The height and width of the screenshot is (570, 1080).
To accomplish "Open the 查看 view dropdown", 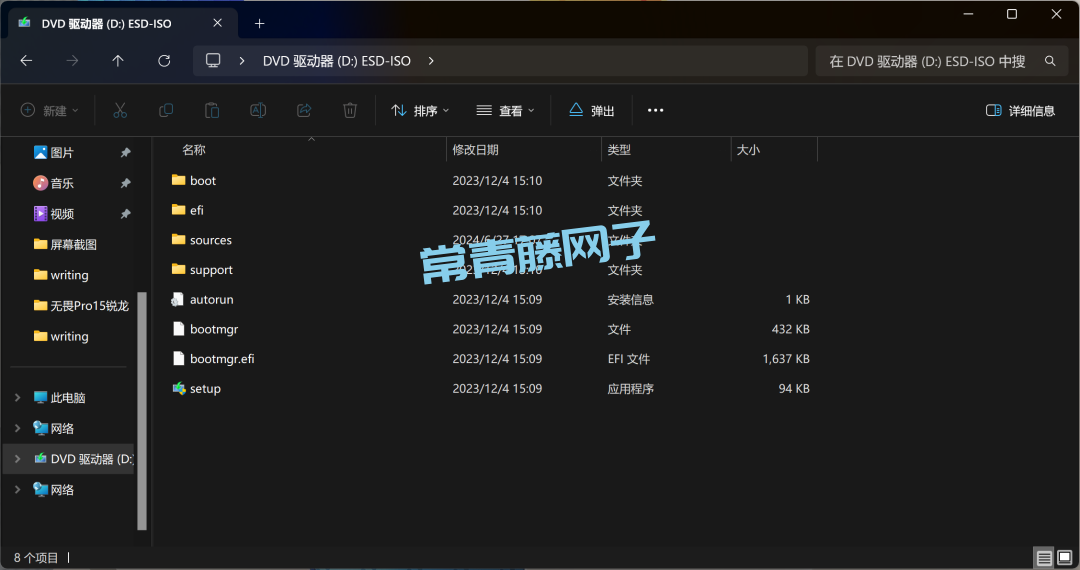I will 505,110.
